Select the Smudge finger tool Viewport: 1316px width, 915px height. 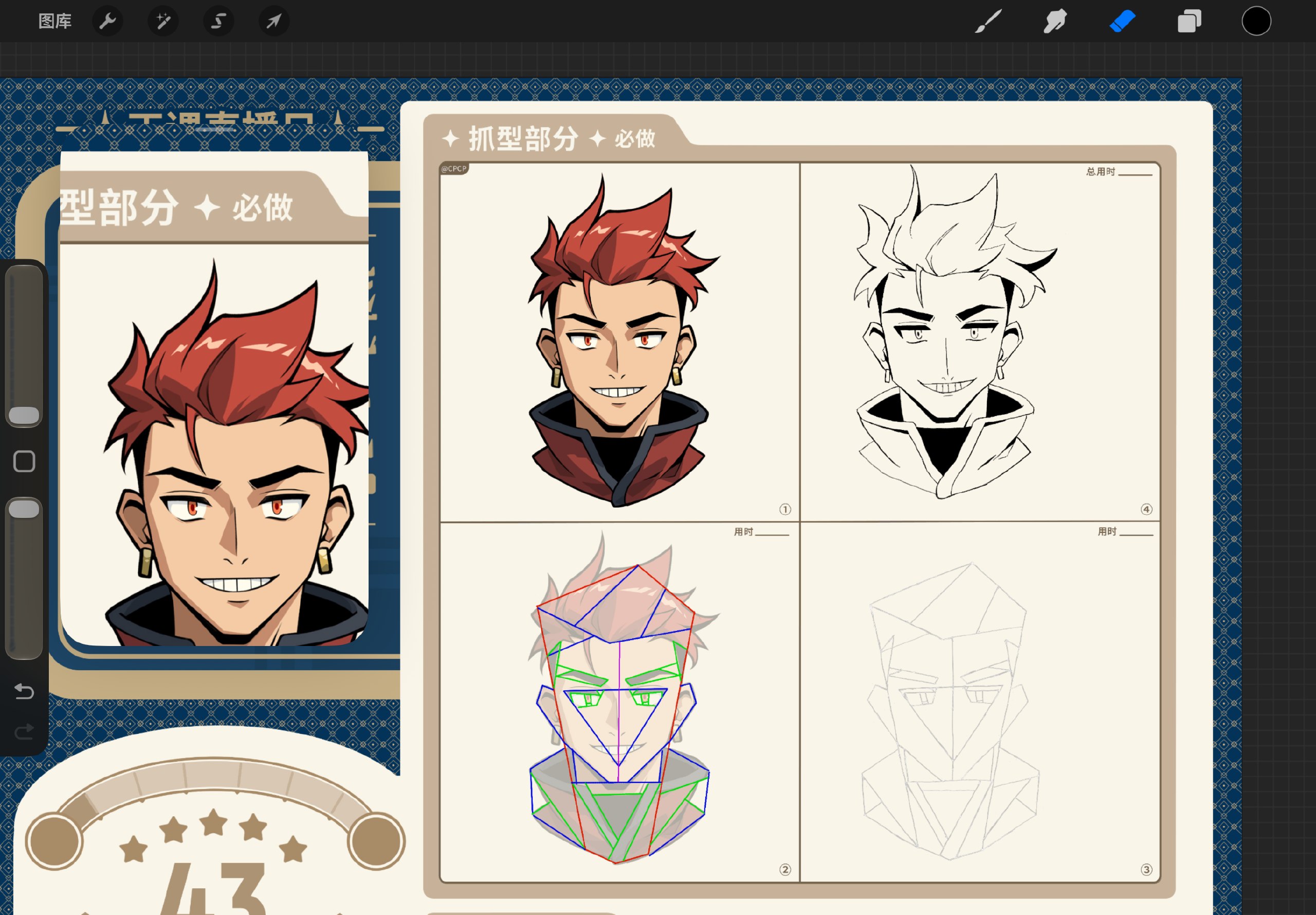coord(1055,21)
